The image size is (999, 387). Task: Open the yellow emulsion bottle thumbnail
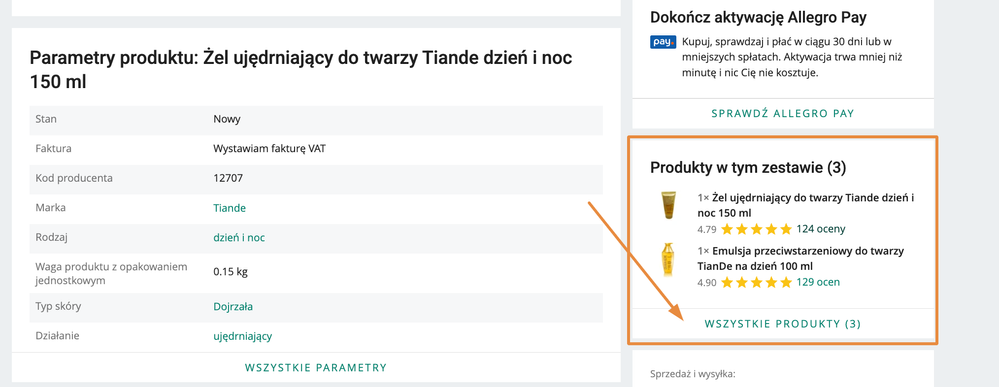[x=668, y=259]
